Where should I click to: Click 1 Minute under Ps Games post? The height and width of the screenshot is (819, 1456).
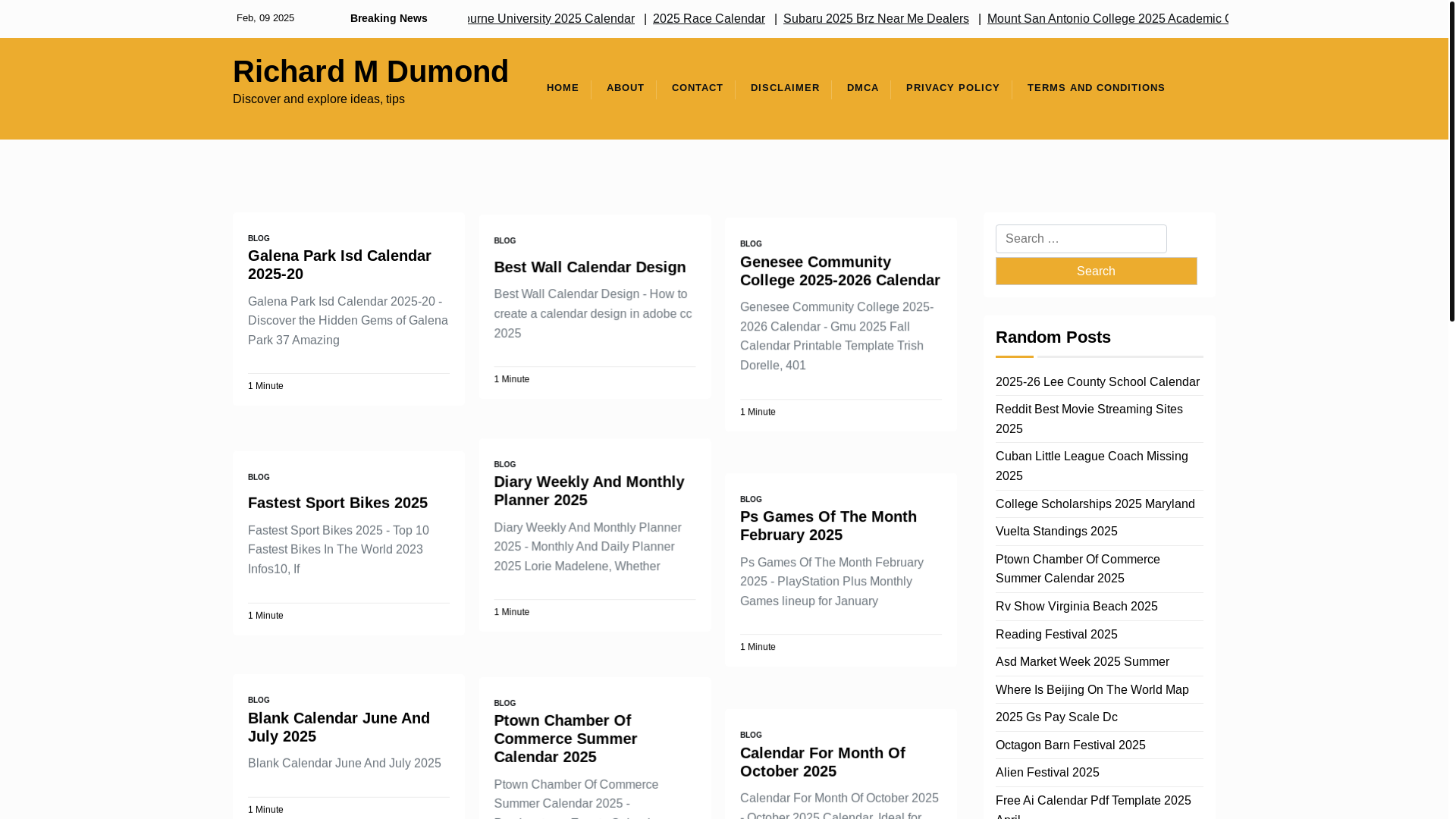click(x=758, y=647)
